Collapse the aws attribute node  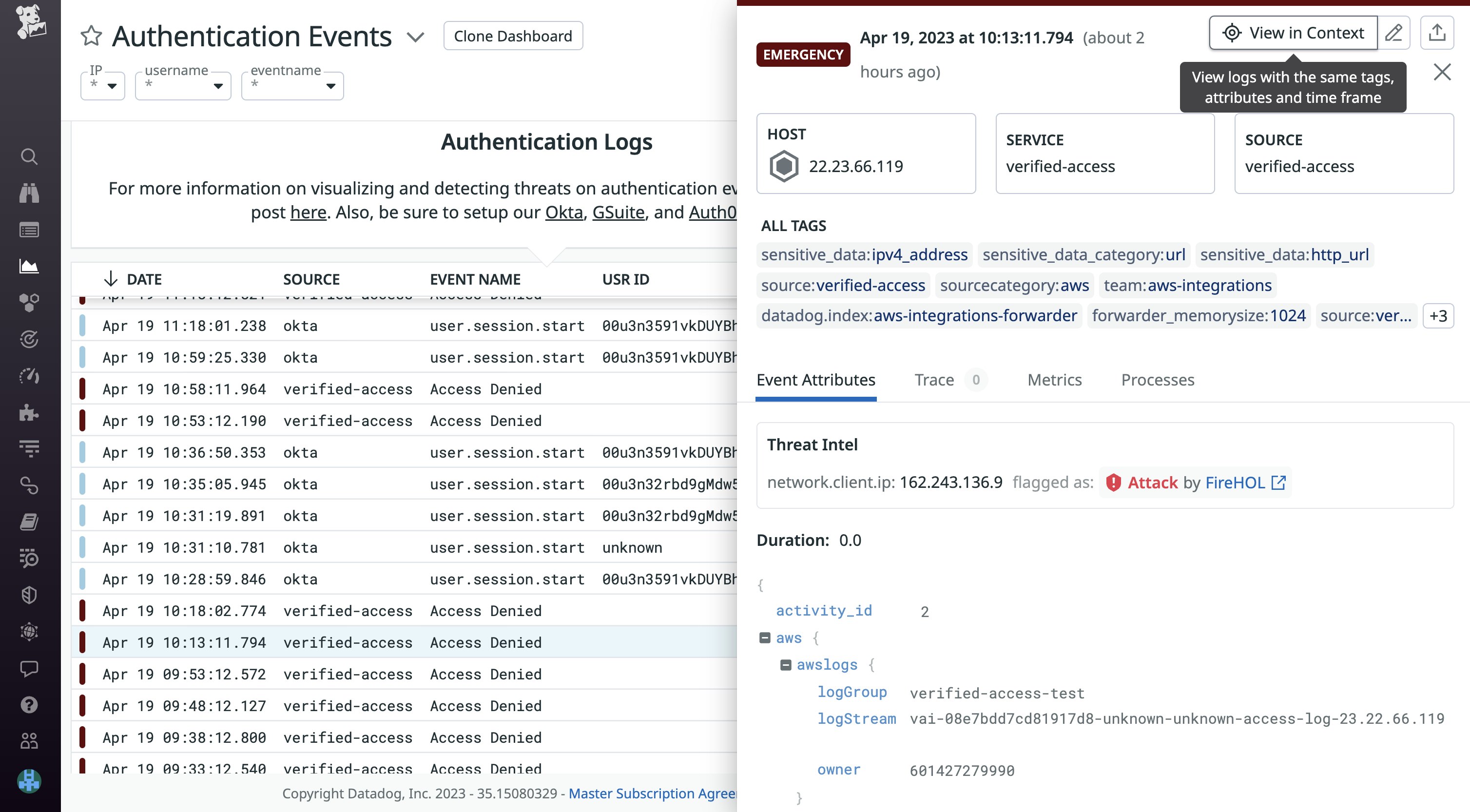(x=765, y=638)
